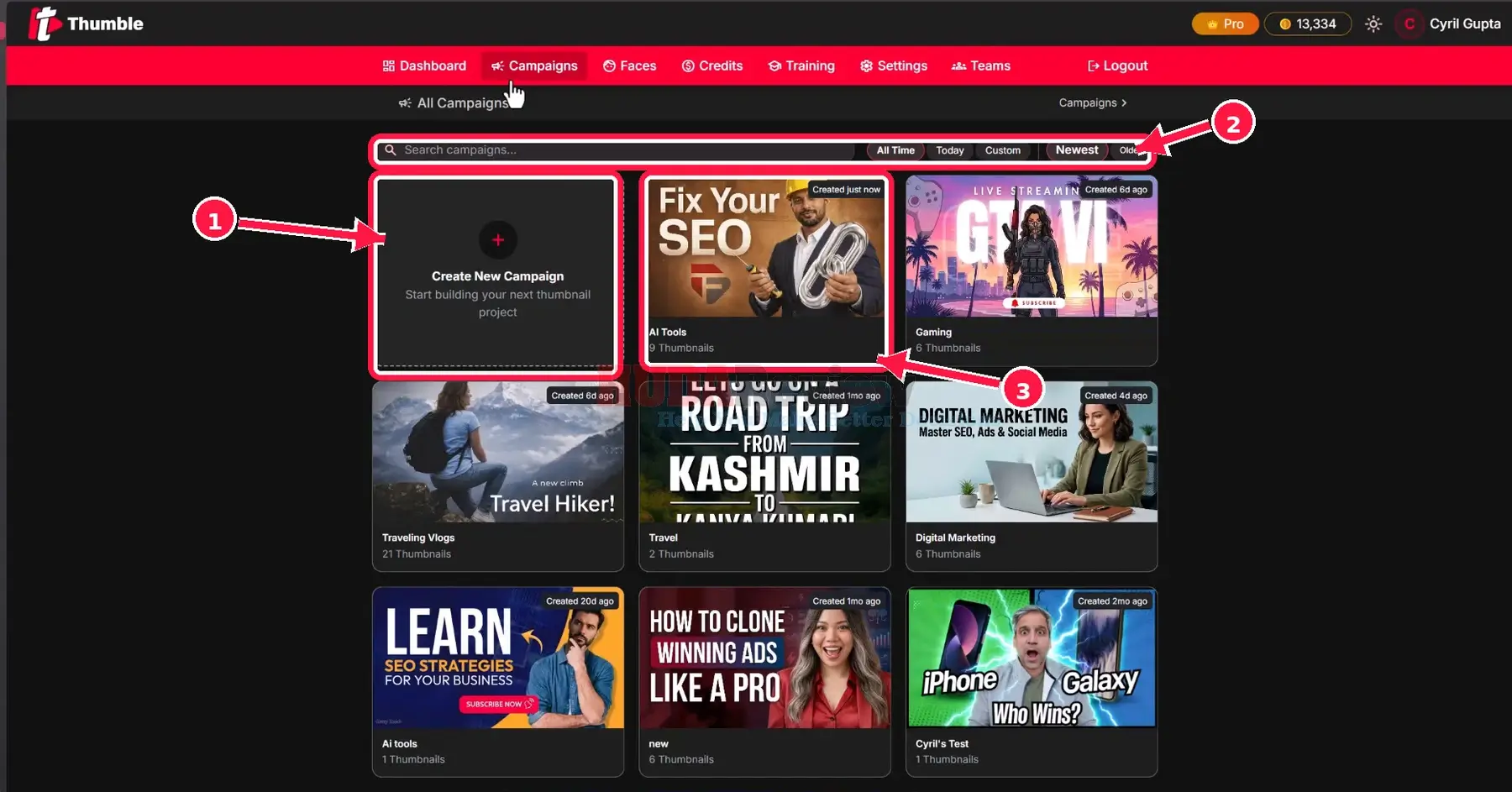This screenshot has width=1512, height=792.
Task: Open the 13,334 credits balance
Action: click(x=1307, y=24)
